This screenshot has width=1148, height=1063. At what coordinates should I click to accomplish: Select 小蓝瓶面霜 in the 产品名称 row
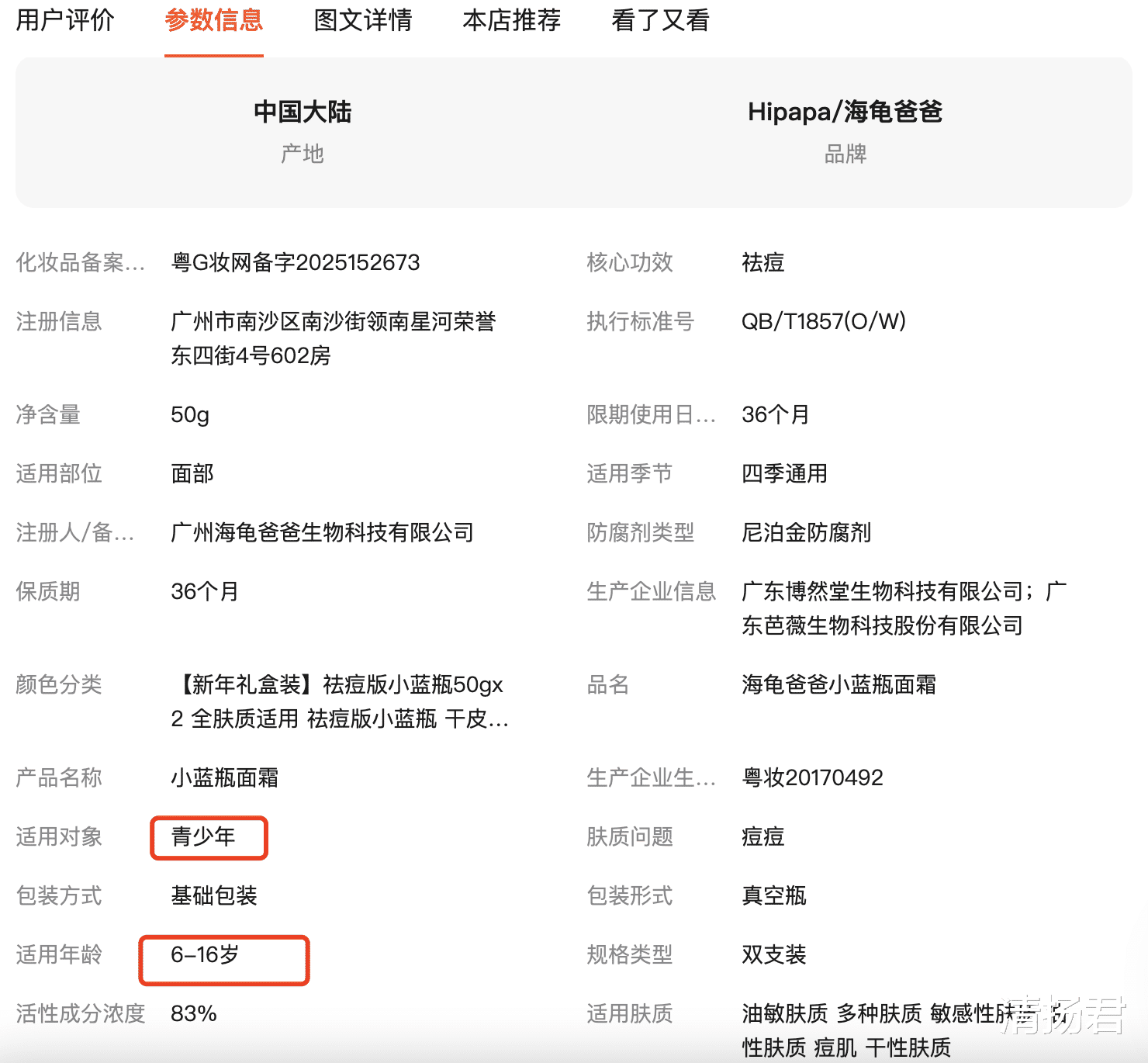[225, 777]
